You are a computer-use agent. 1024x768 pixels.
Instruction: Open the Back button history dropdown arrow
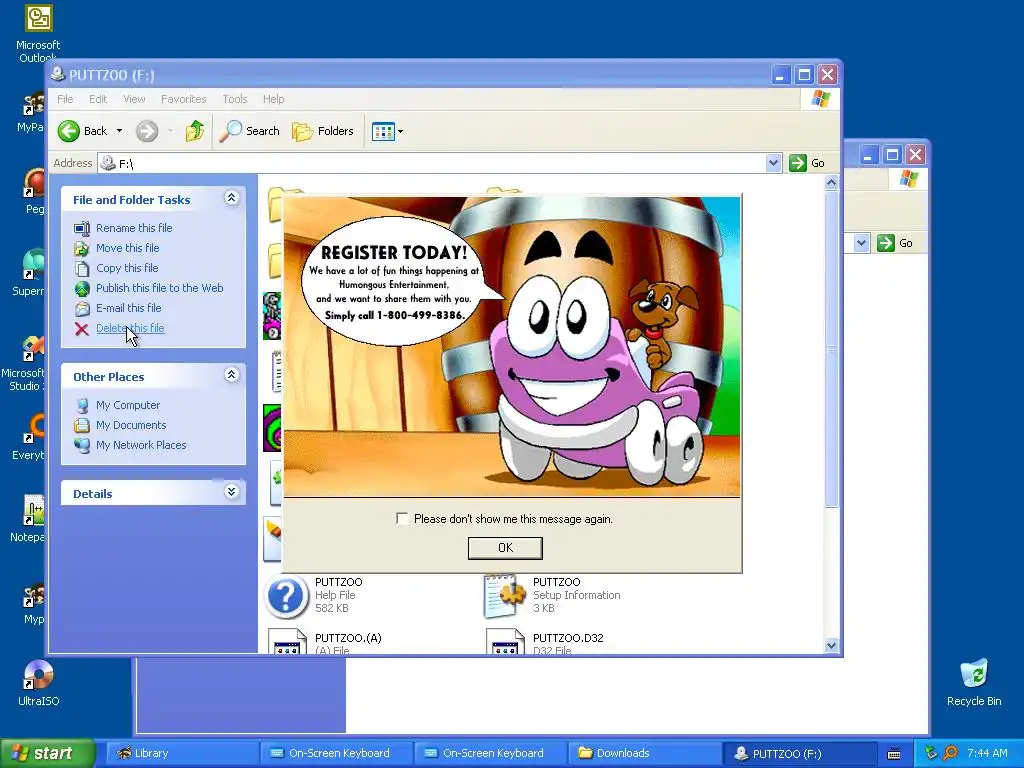click(x=120, y=131)
